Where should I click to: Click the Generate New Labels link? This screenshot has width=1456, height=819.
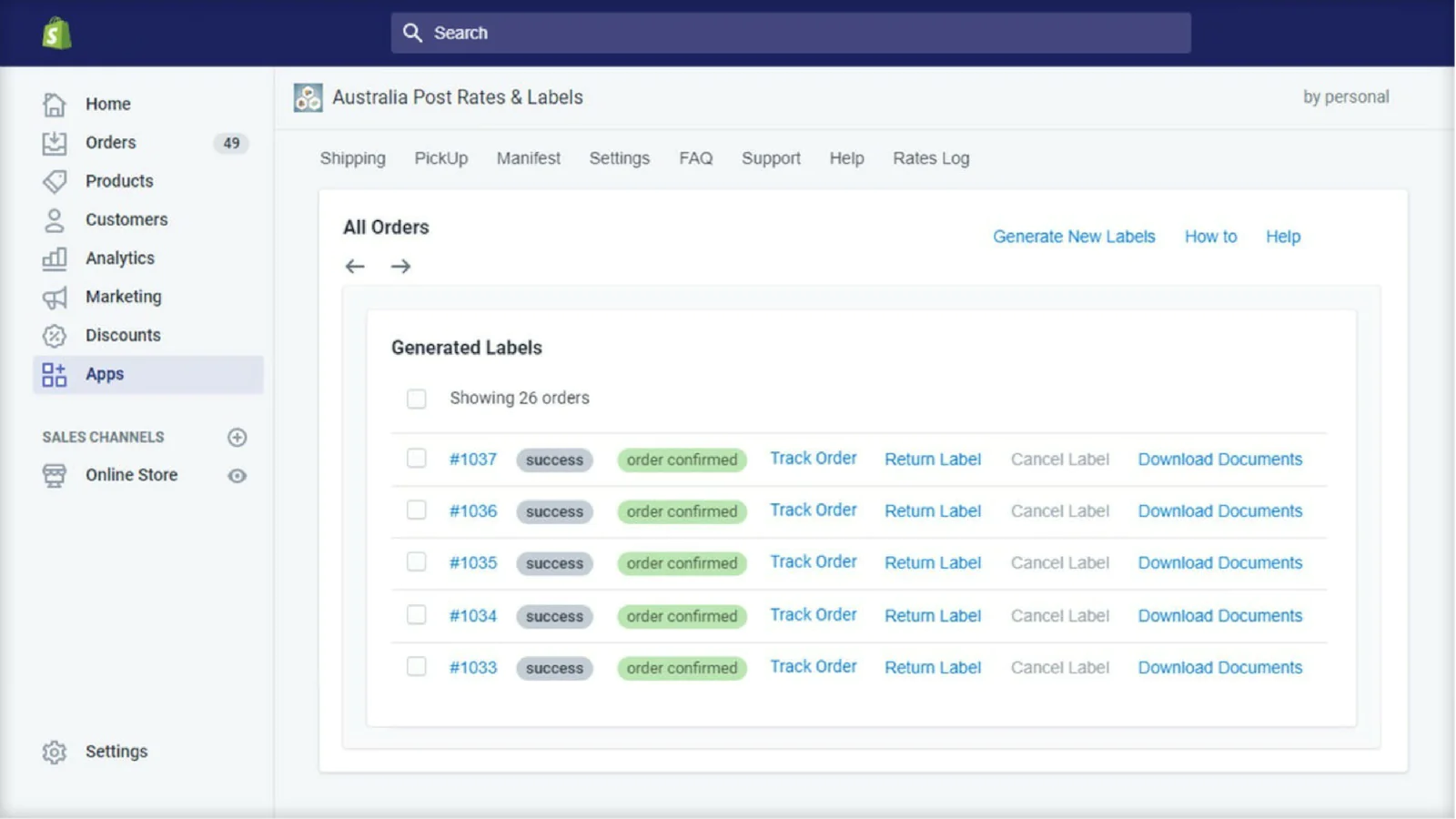pos(1074,237)
